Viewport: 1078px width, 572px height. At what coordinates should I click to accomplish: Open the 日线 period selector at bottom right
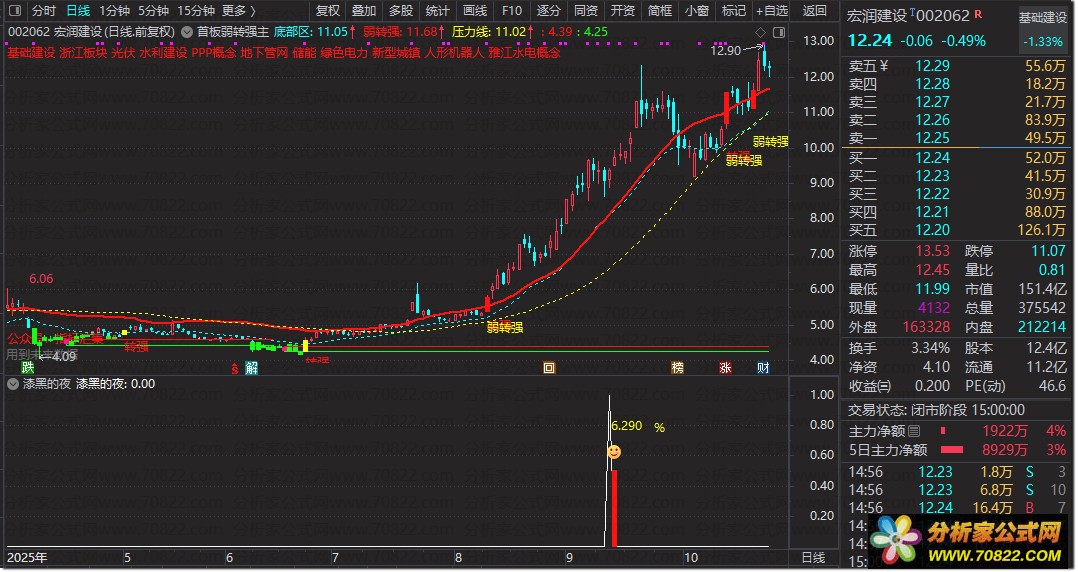click(x=813, y=558)
